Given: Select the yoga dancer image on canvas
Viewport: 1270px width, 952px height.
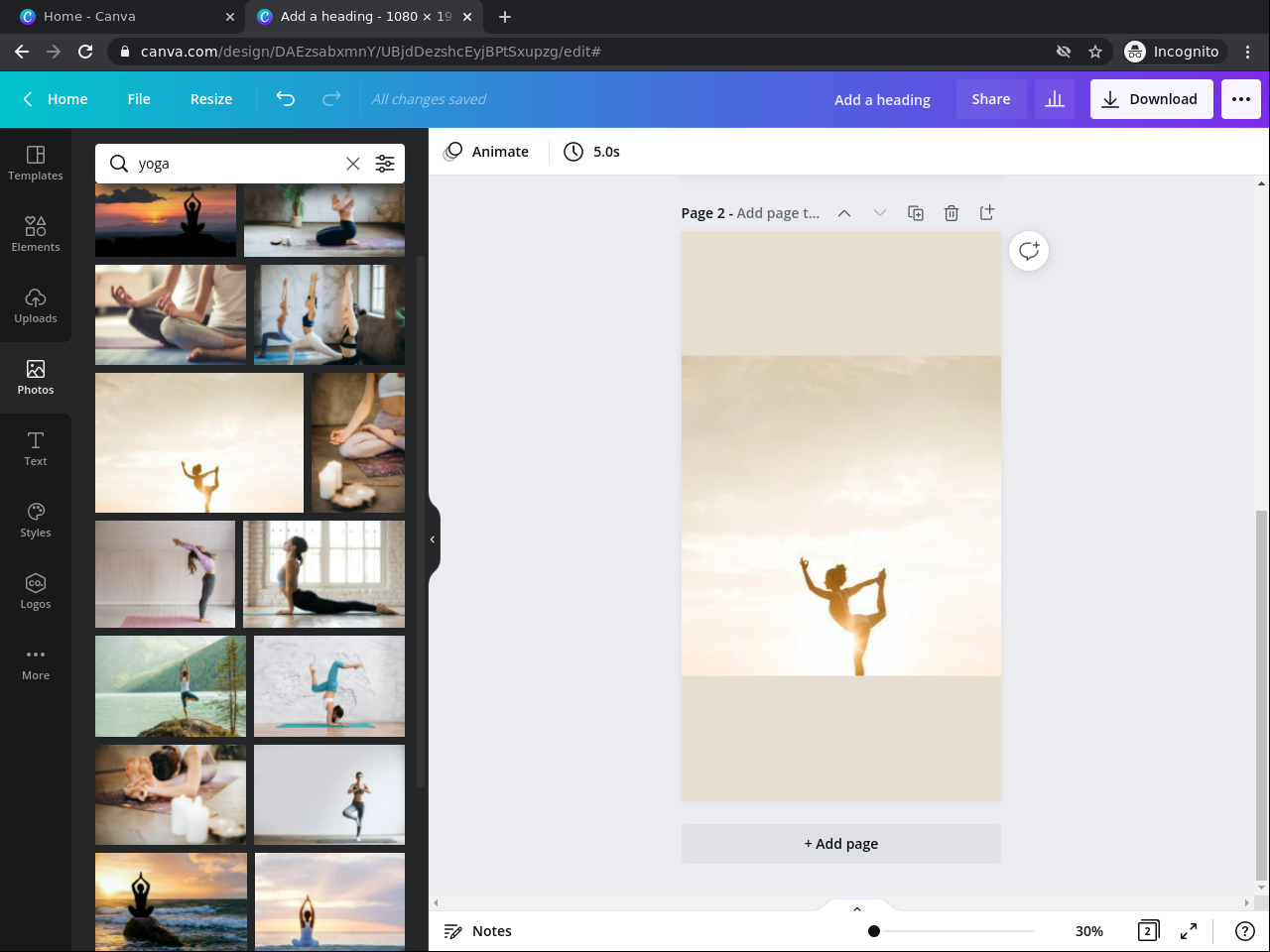Looking at the screenshot, I should pos(841,516).
